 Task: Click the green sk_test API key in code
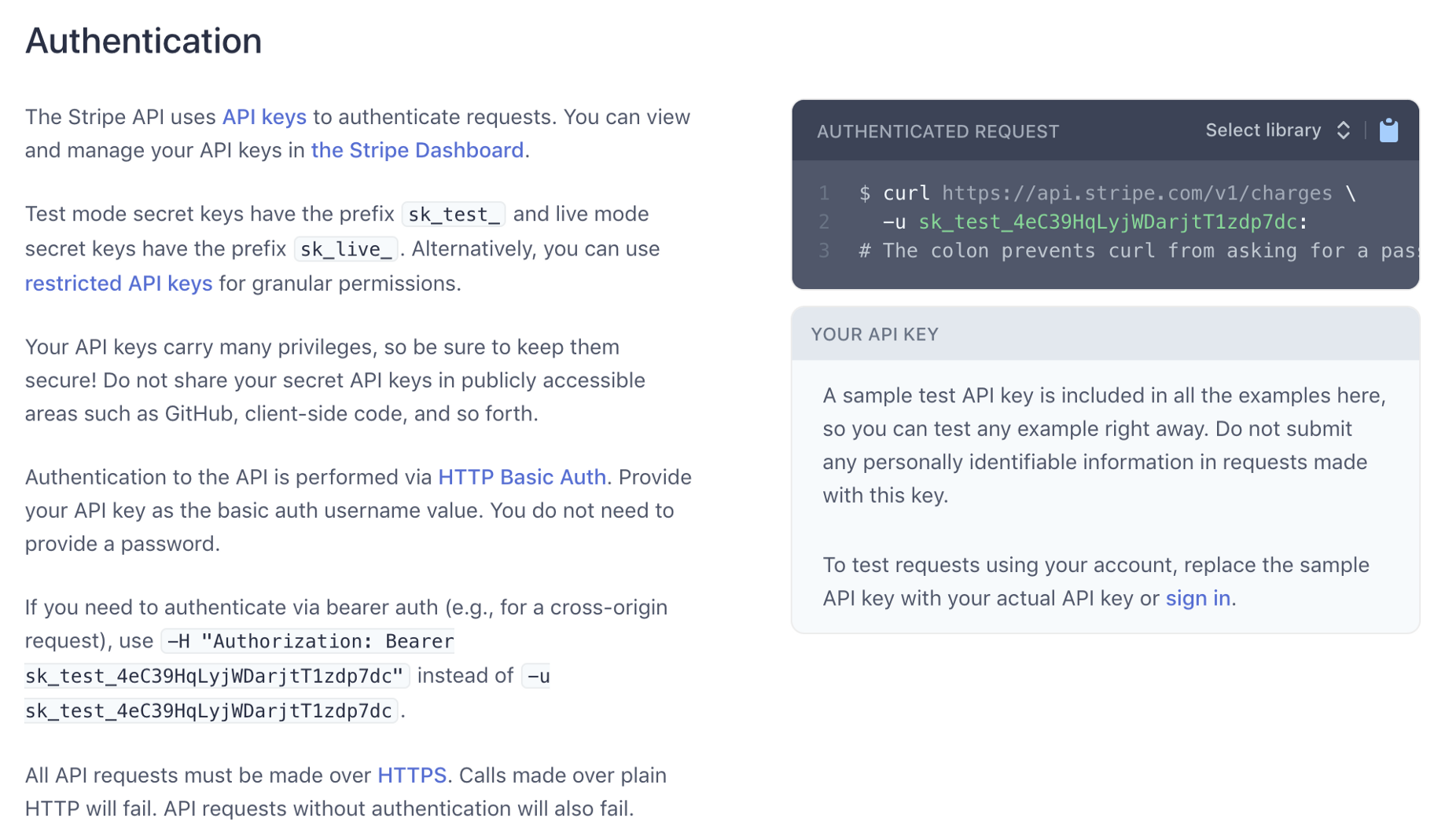(1107, 222)
